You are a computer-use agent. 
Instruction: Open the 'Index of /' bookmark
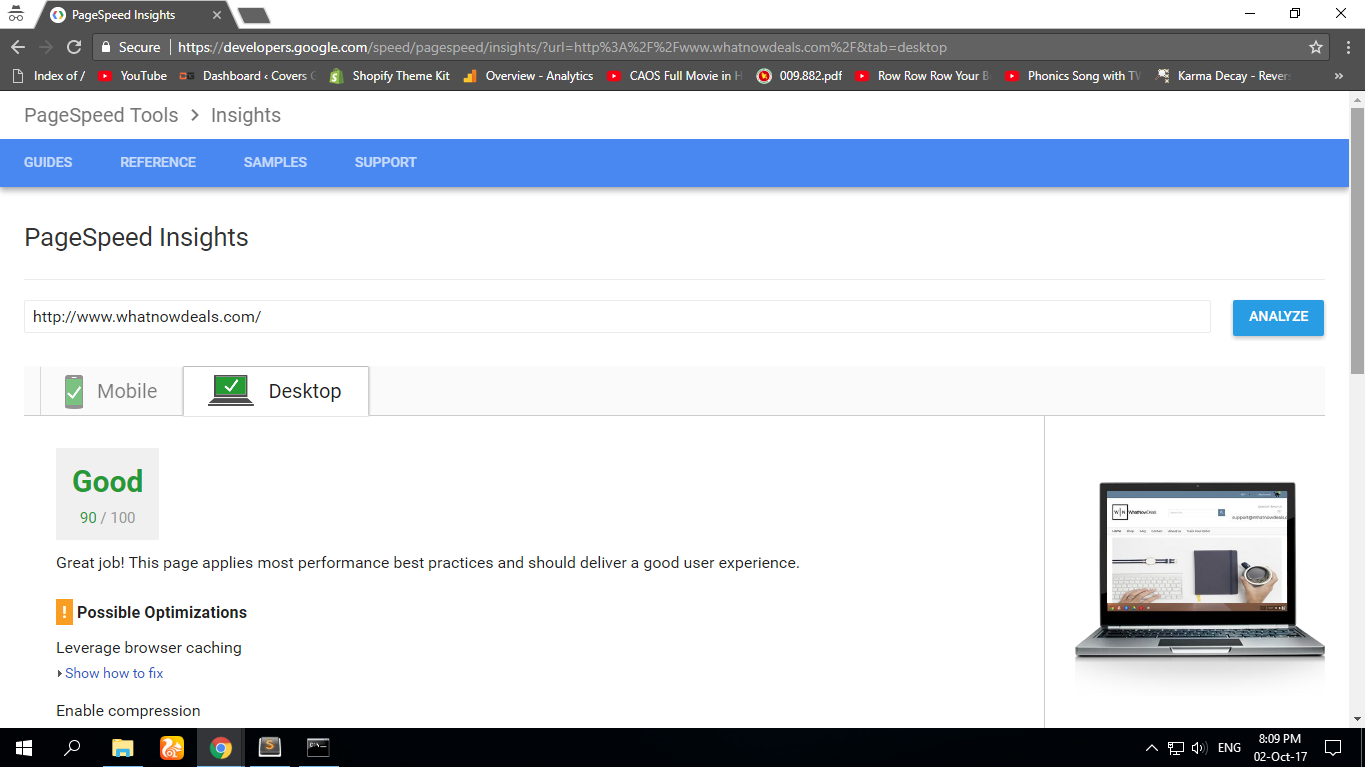49,76
